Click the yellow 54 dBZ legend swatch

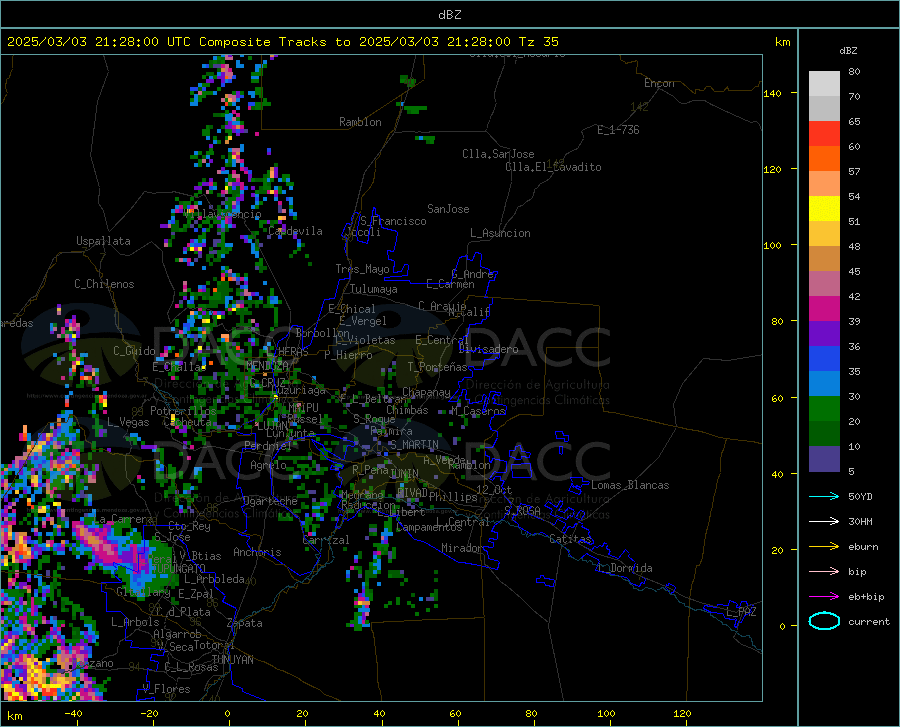point(824,209)
